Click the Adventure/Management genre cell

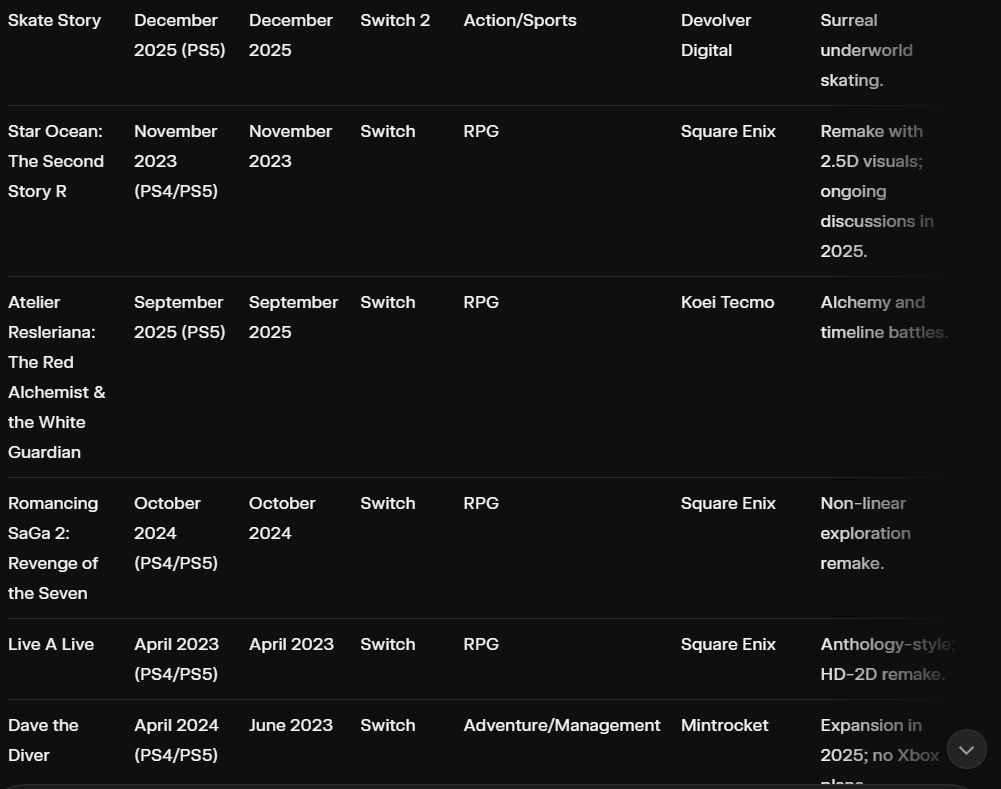coord(562,725)
